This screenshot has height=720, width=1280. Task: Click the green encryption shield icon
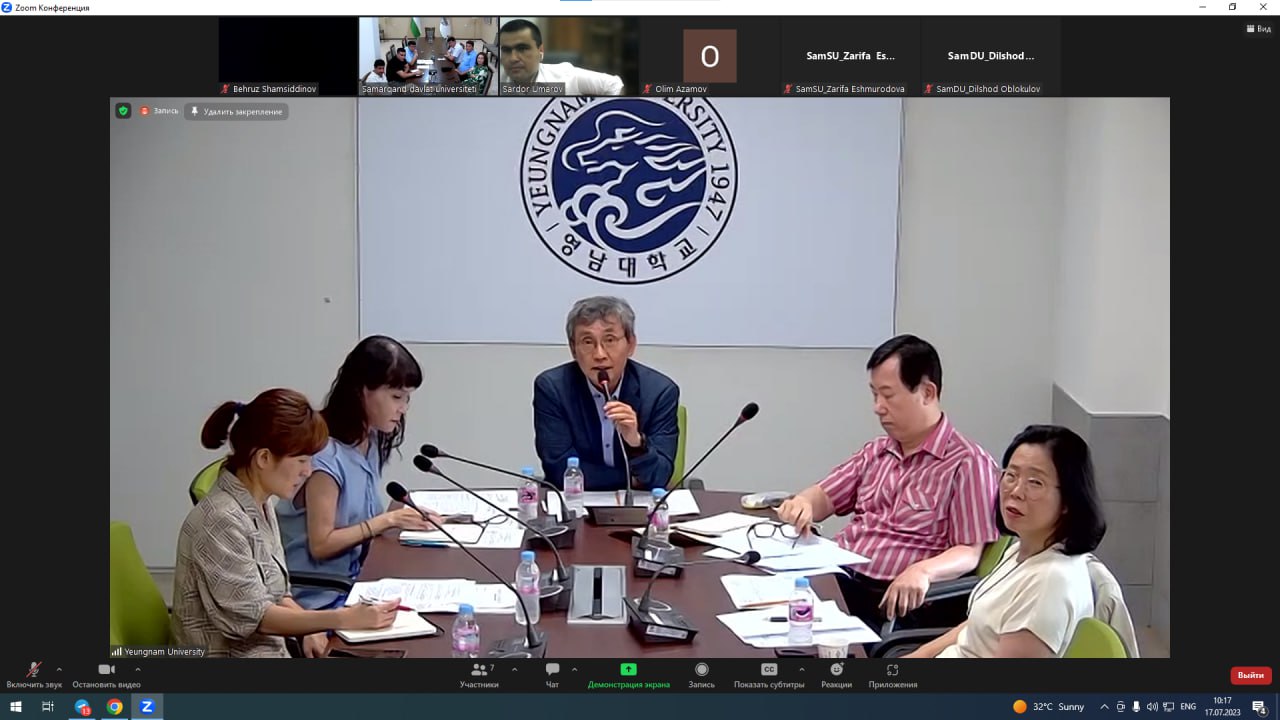[123, 111]
